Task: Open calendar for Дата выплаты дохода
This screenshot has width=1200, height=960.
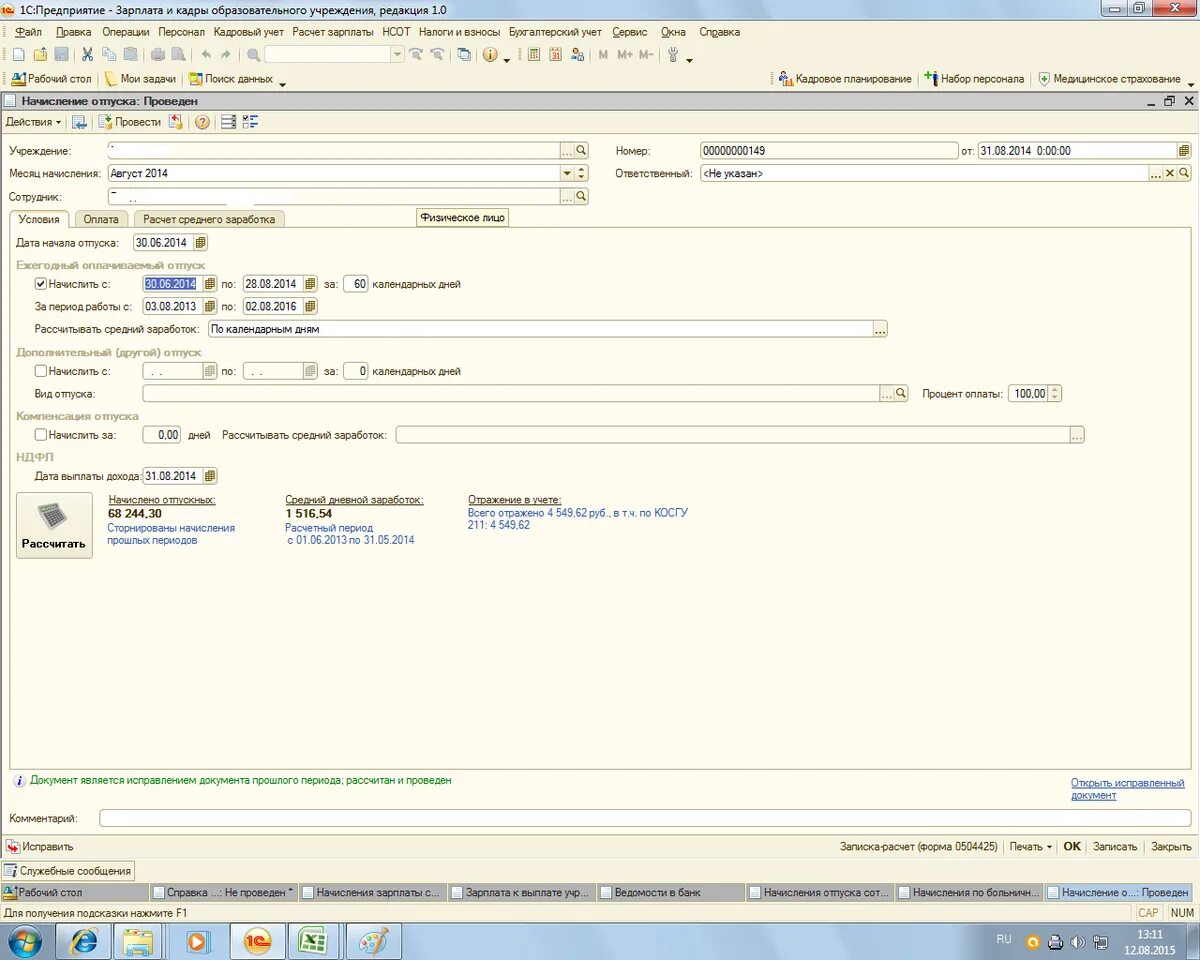Action: point(210,476)
